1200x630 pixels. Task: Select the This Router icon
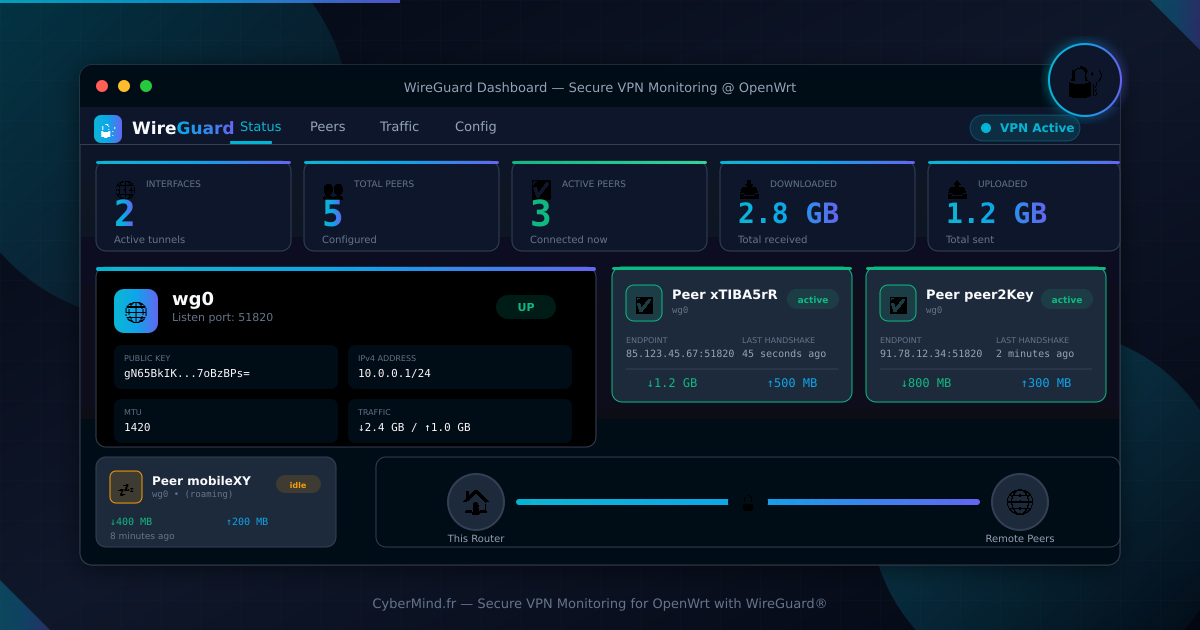click(x=475, y=502)
